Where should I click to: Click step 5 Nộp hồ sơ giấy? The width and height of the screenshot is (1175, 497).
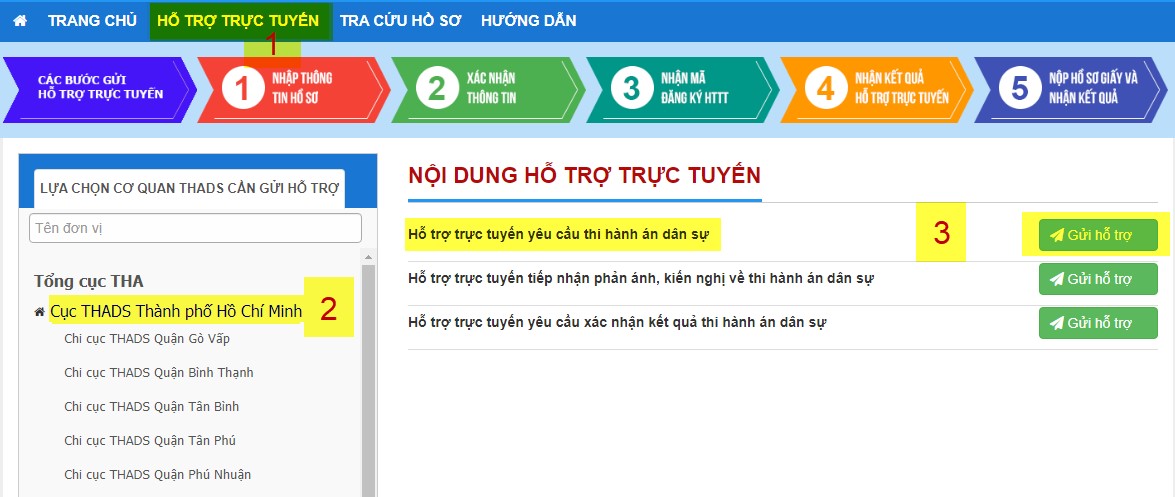(x=1067, y=89)
